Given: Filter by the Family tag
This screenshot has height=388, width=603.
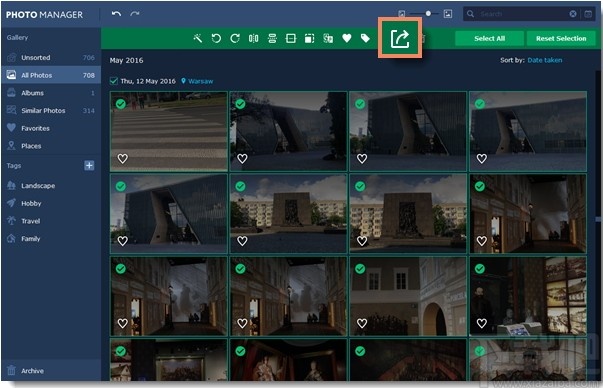Looking at the screenshot, I should coord(31,239).
